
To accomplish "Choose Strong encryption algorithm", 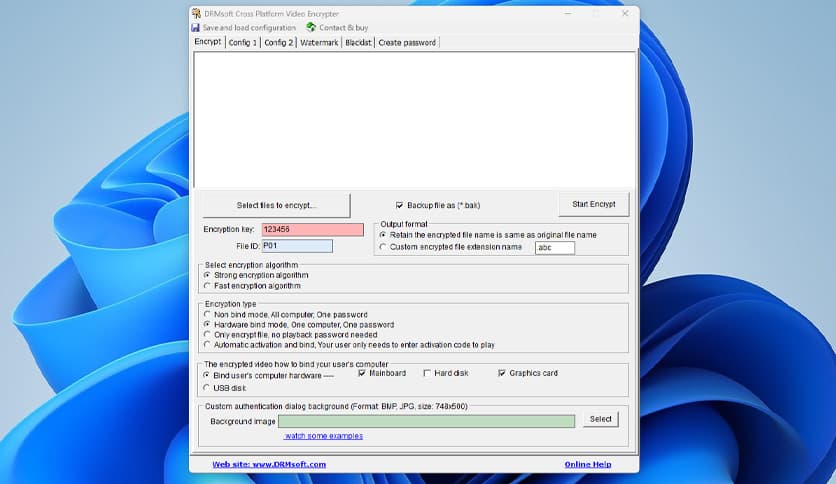I will (207, 275).
